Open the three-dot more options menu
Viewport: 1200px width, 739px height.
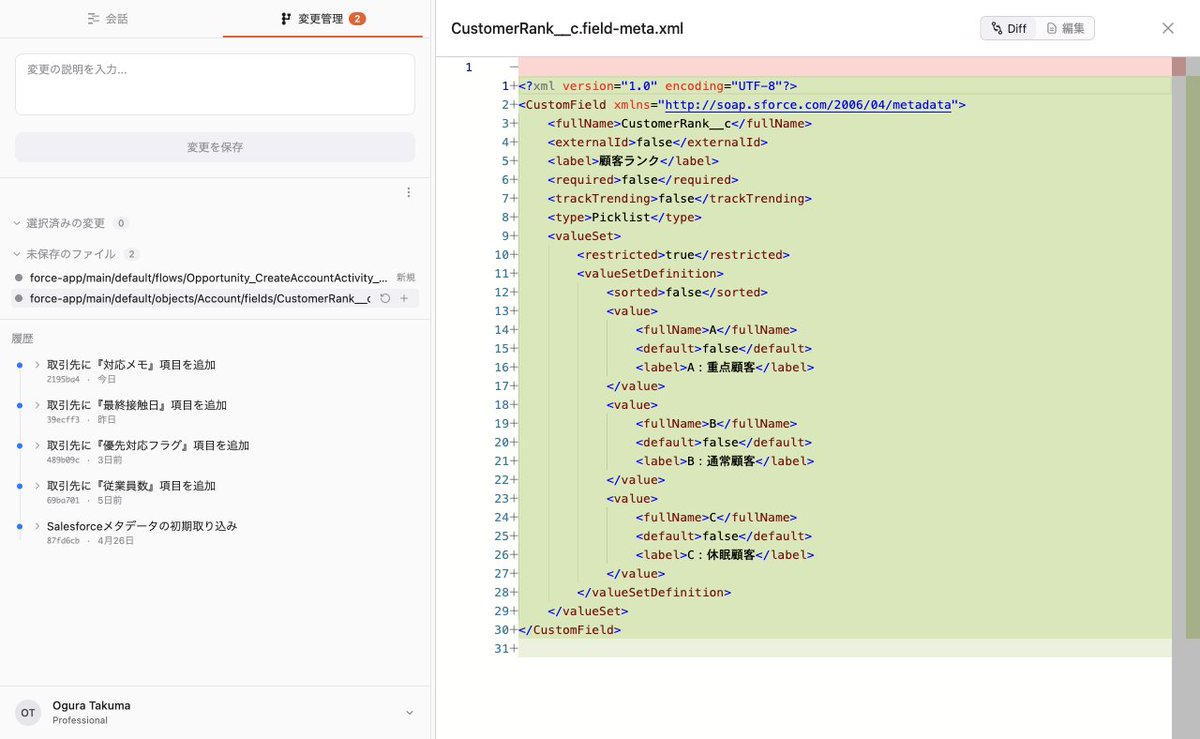(408, 193)
